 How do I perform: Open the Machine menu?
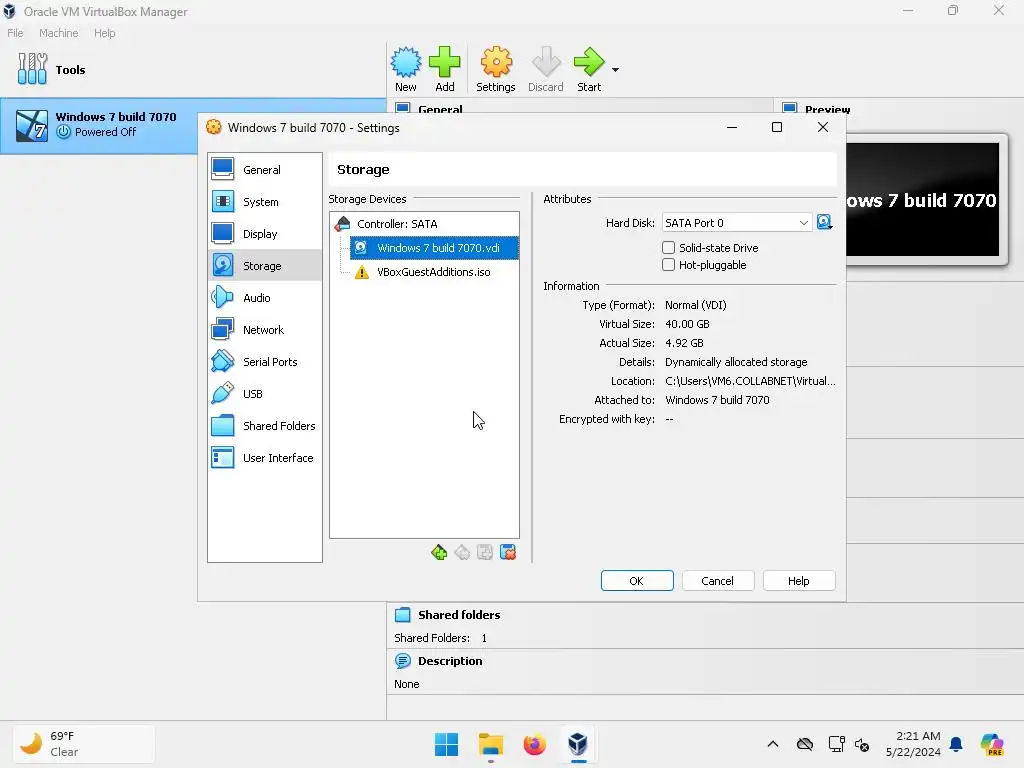[x=58, y=33]
